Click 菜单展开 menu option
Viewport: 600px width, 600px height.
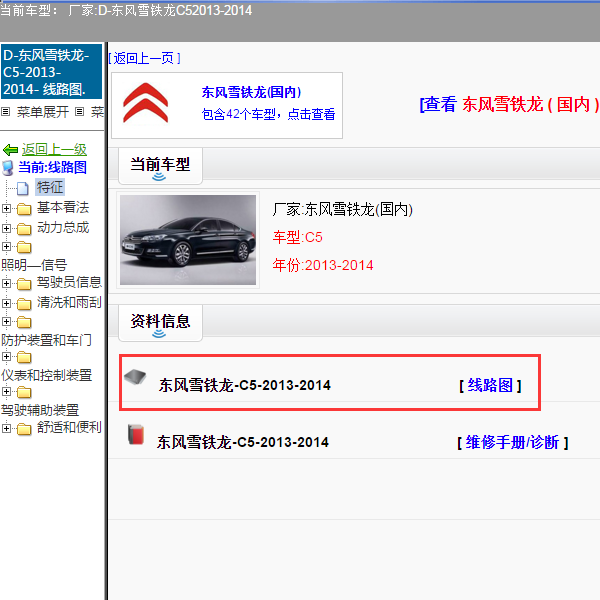(42, 112)
